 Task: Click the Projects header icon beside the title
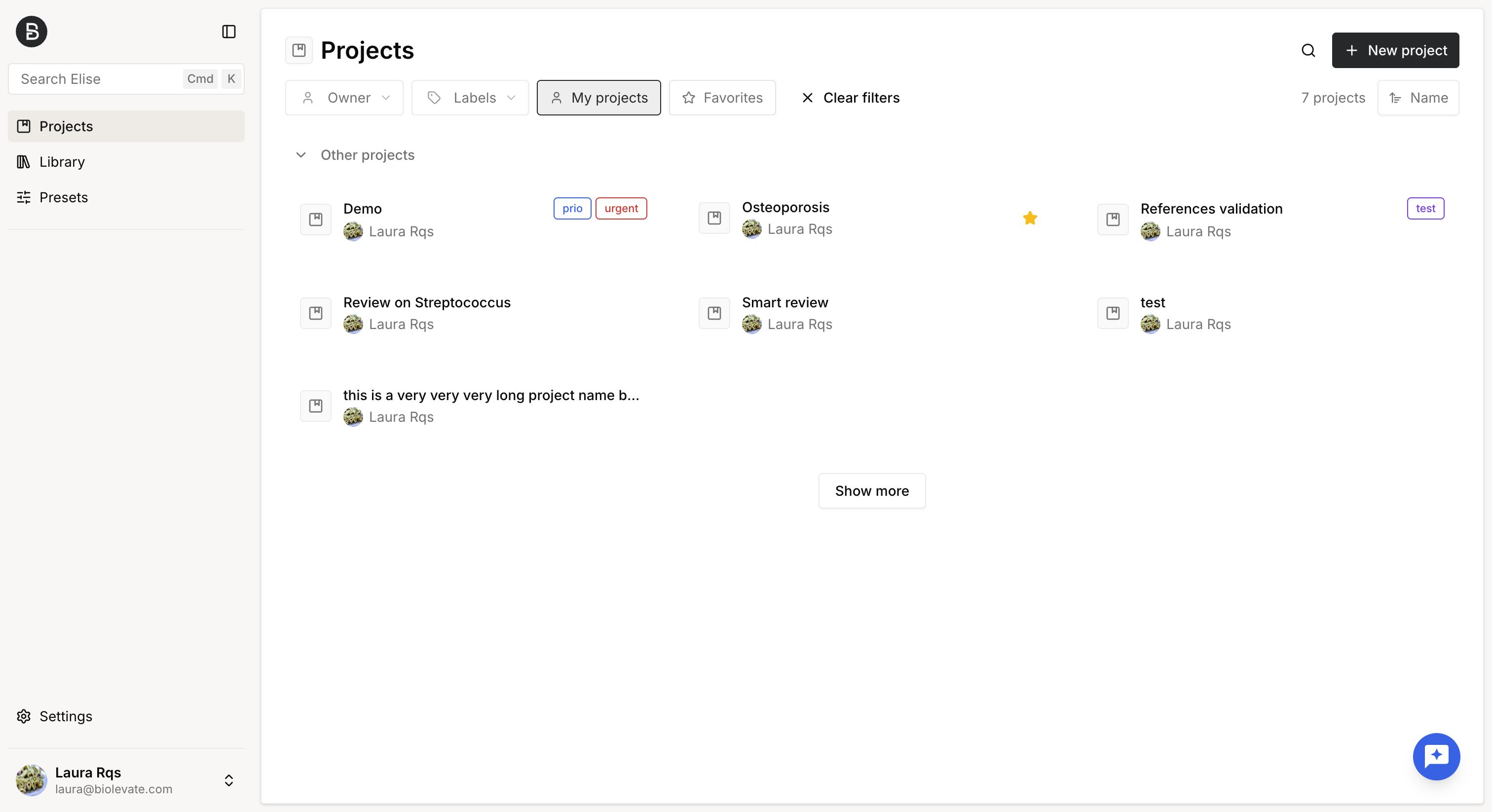click(x=299, y=50)
